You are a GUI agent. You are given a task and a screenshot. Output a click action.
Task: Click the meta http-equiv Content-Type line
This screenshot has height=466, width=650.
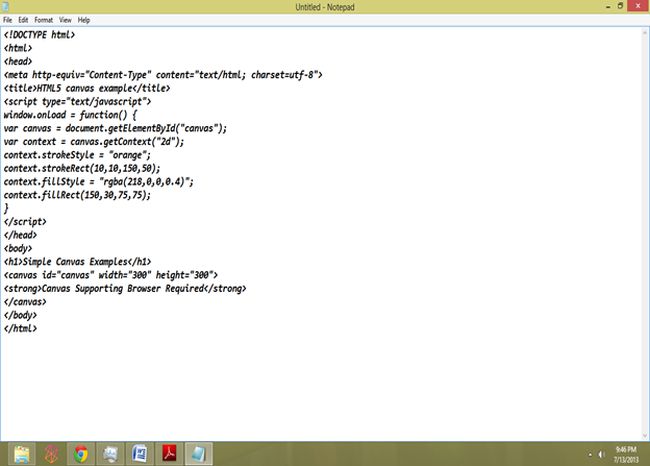pyautogui.click(x=163, y=75)
